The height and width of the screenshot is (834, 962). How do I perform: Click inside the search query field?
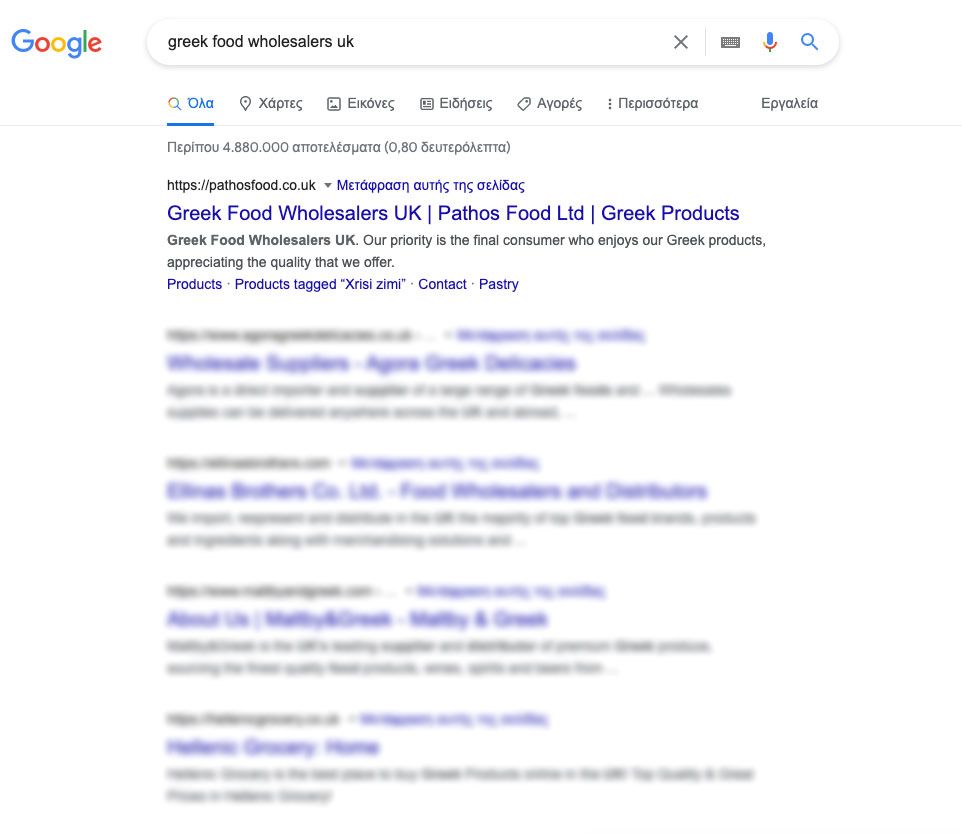[x=400, y=42]
